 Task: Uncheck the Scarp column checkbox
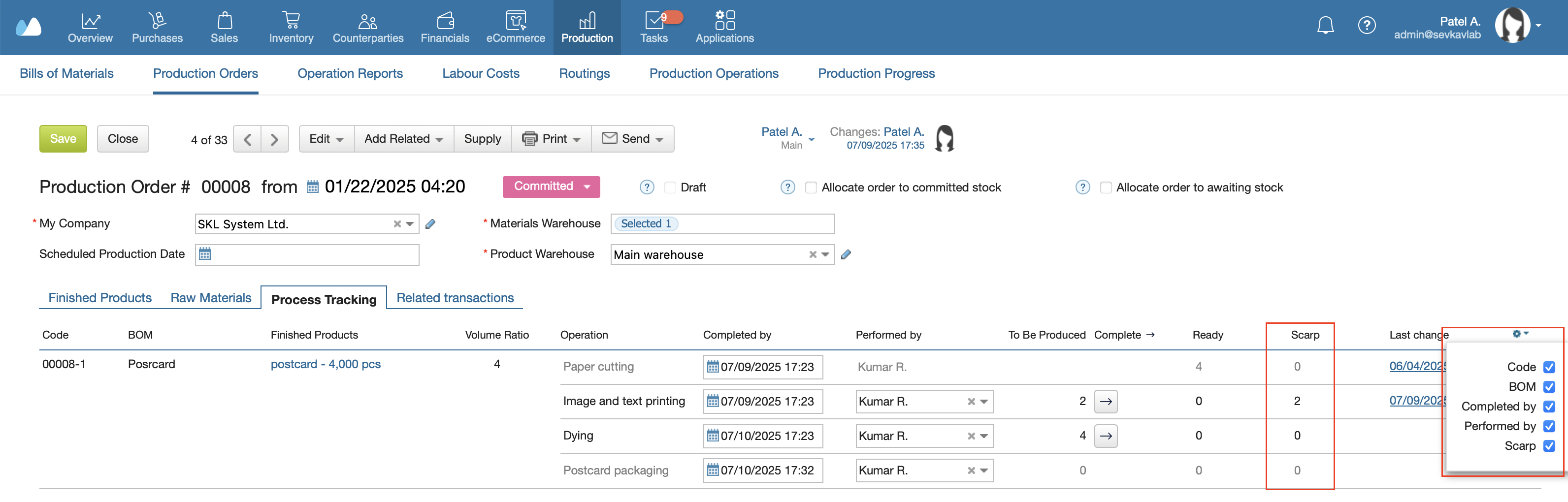(x=1549, y=446)
